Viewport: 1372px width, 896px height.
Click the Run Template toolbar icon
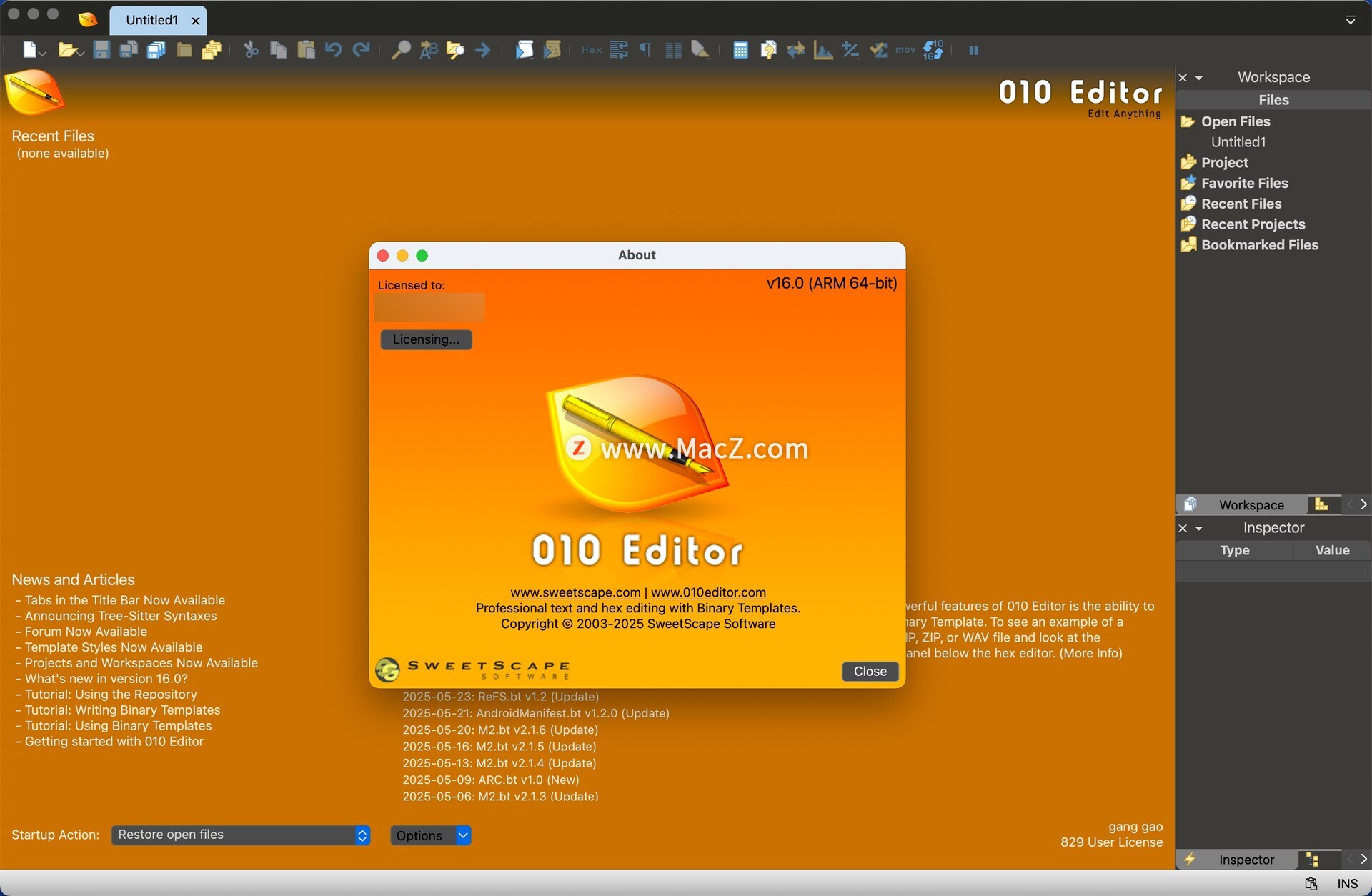coord(552,50)
